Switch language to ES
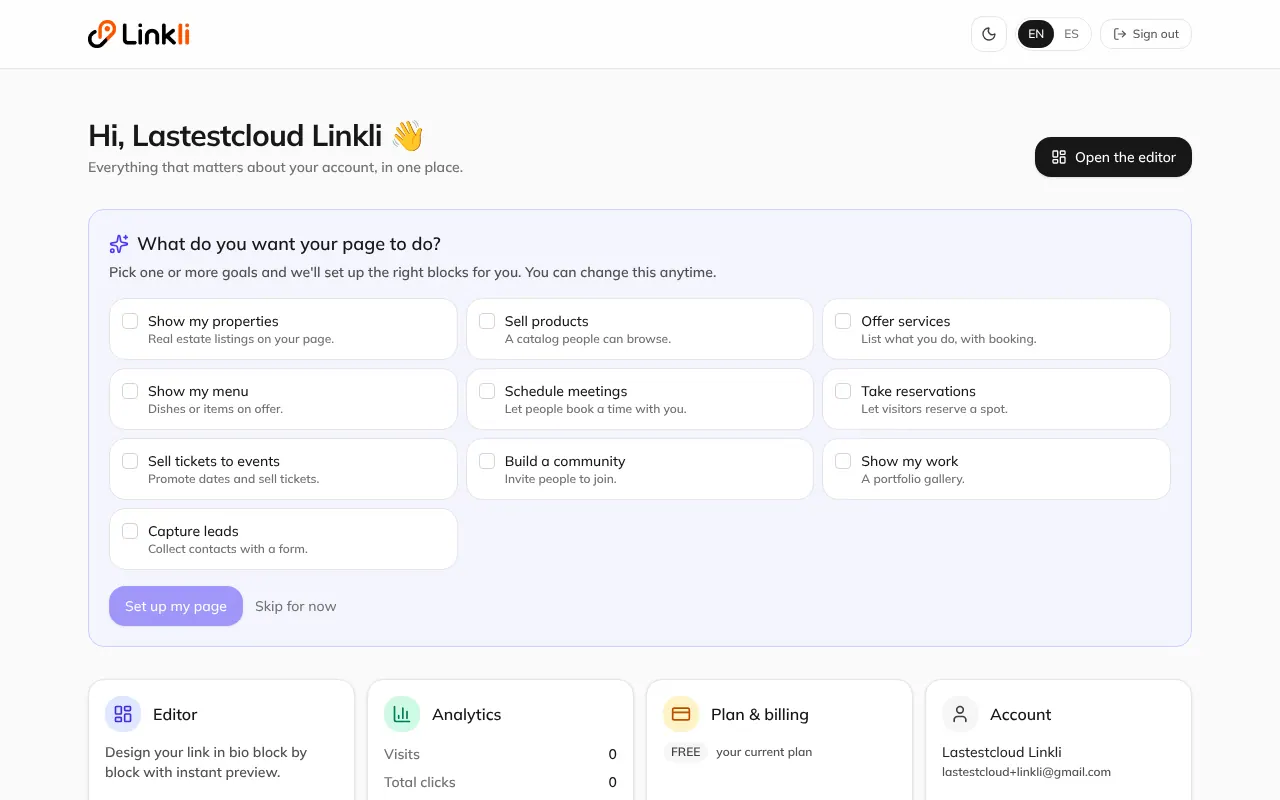1280x800 pixels. click(x=1071, y=34)
